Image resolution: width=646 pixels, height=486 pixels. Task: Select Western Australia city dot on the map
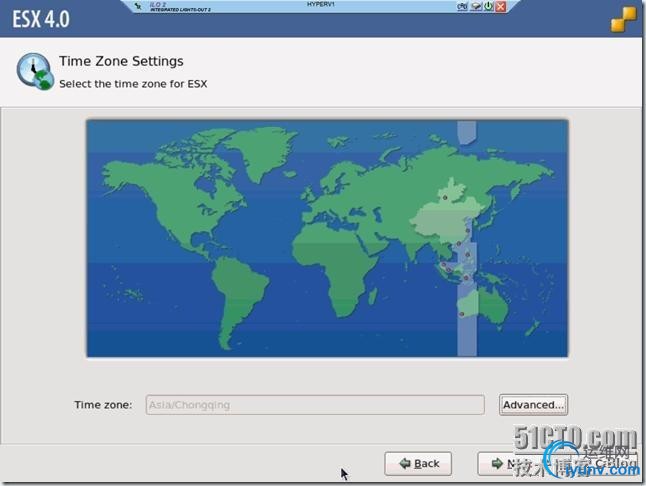click(x=462, y=314)
